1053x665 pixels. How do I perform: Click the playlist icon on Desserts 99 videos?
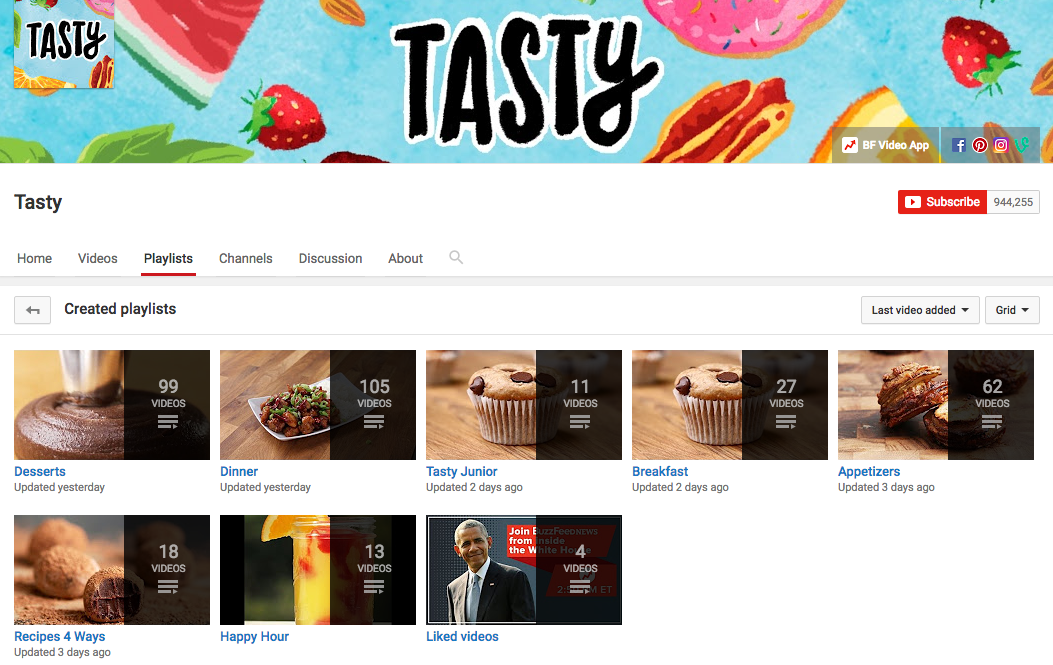(168, 422)
